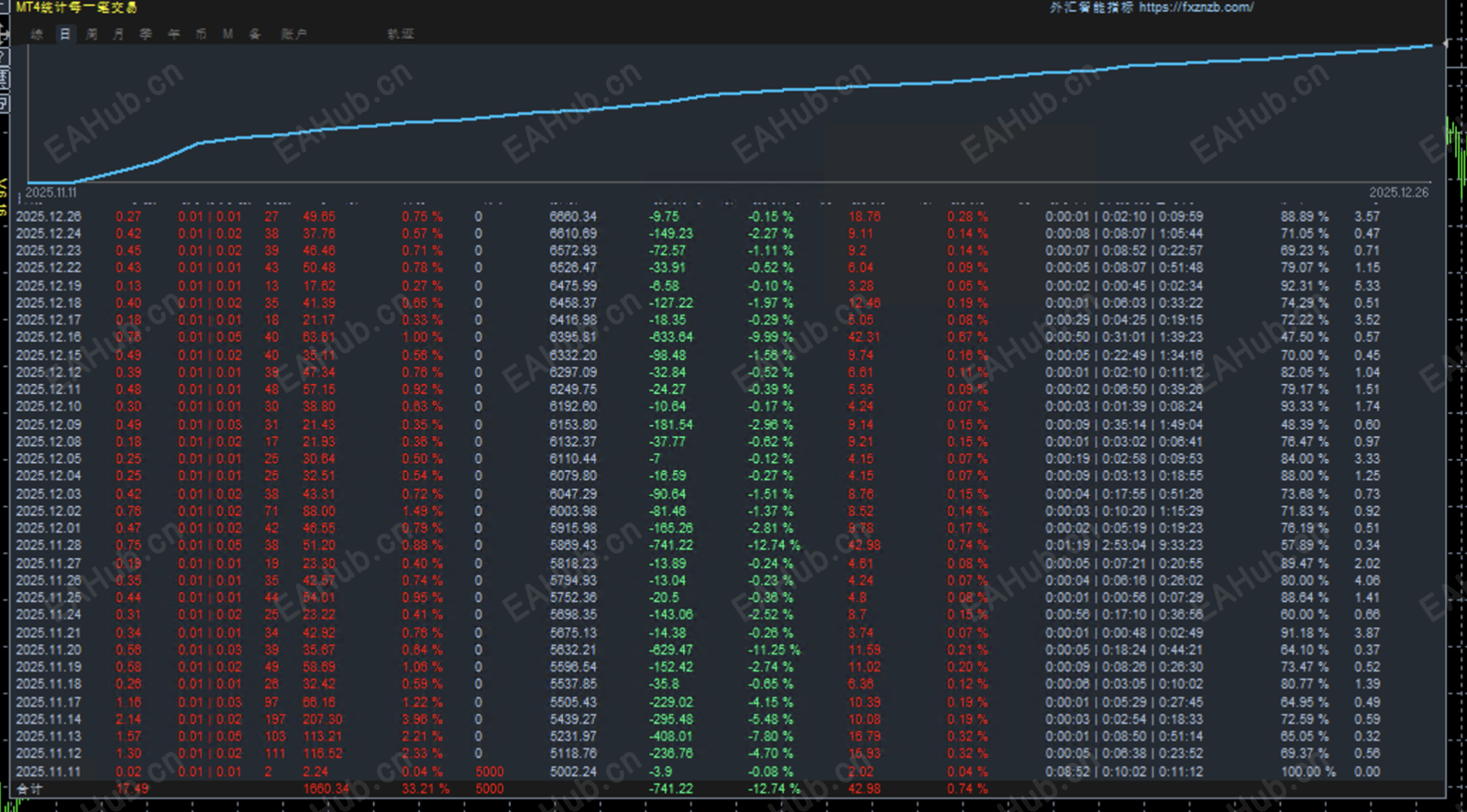This screenshot has height=812, width=1467.
Task: Click the MT4统计每一笔交易 title text
Action: pos(77,7)
